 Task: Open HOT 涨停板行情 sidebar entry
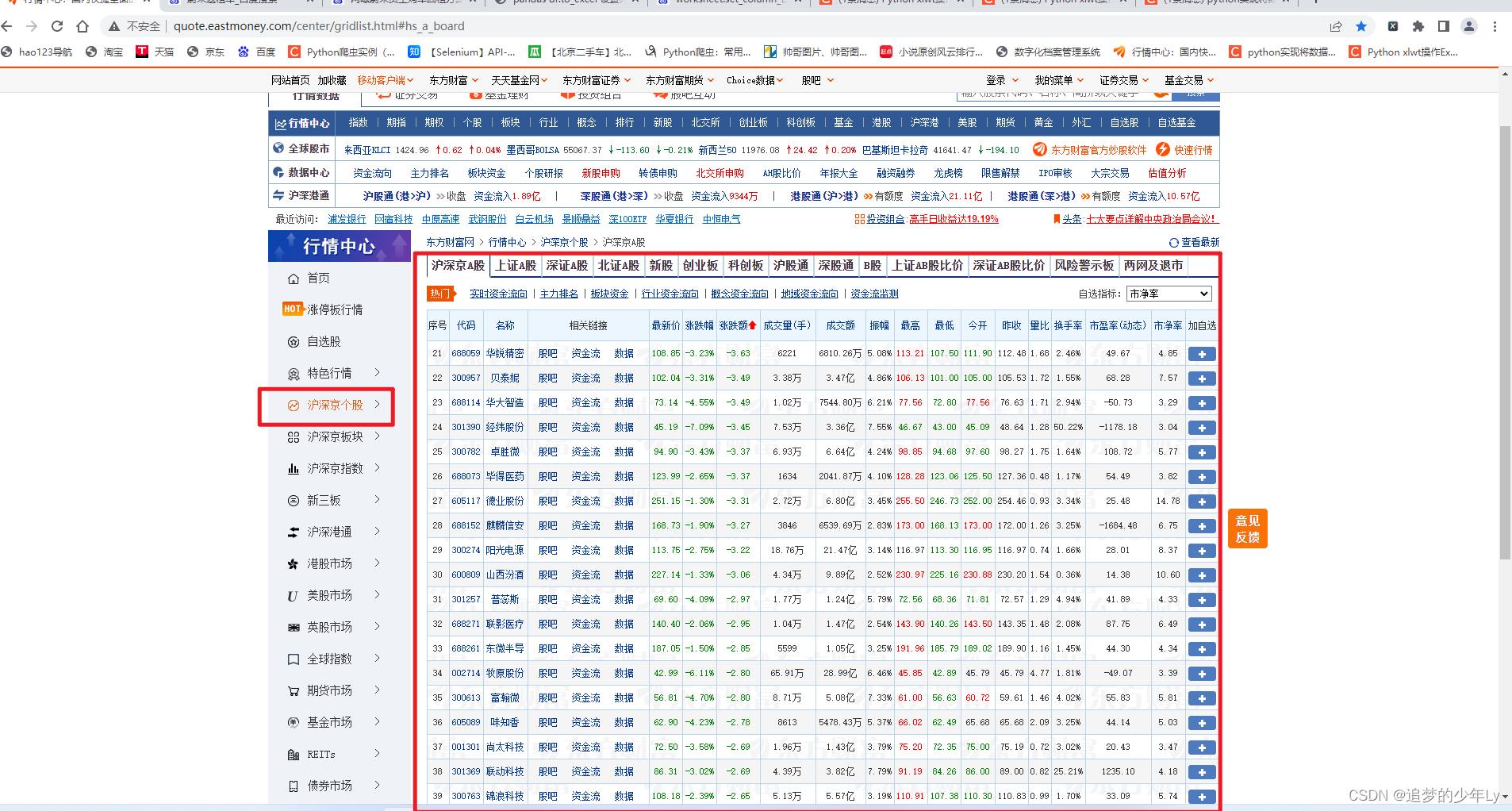[323, 309]
